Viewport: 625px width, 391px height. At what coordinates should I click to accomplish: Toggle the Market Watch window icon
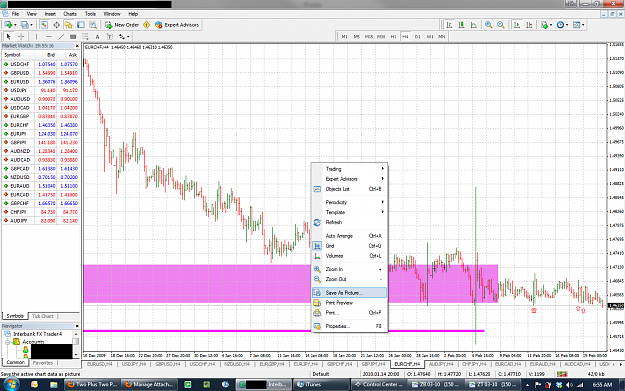(44, 25)
